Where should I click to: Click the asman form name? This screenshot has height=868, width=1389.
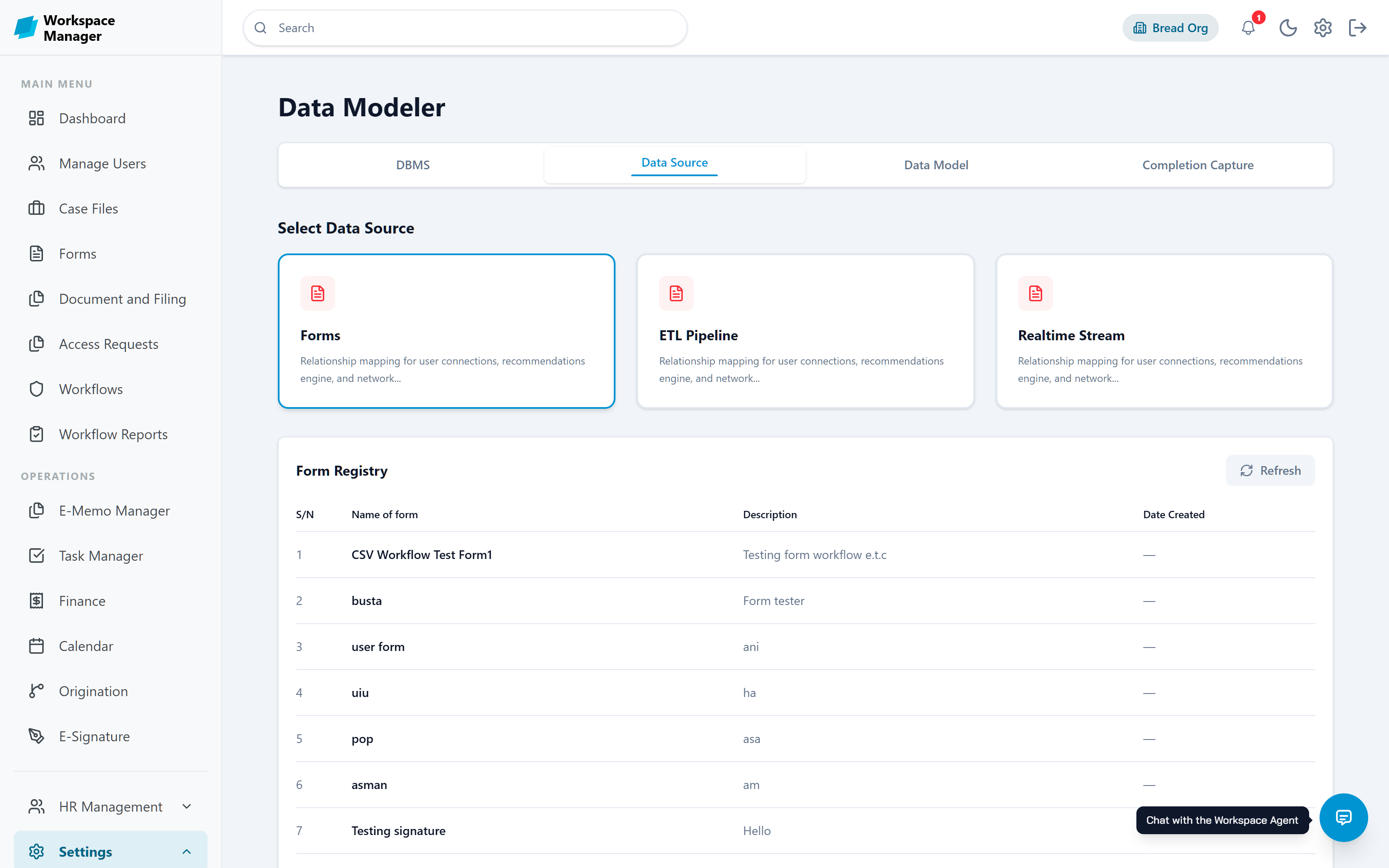pyautogui.click(x=369, y=785)
